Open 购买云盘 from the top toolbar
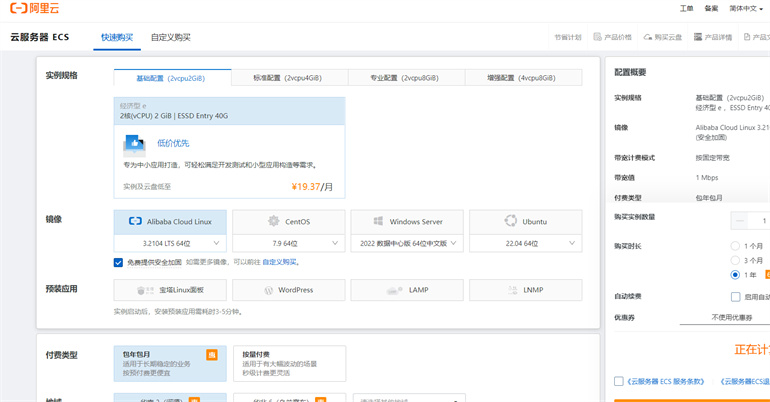 (x=662, y=37)
